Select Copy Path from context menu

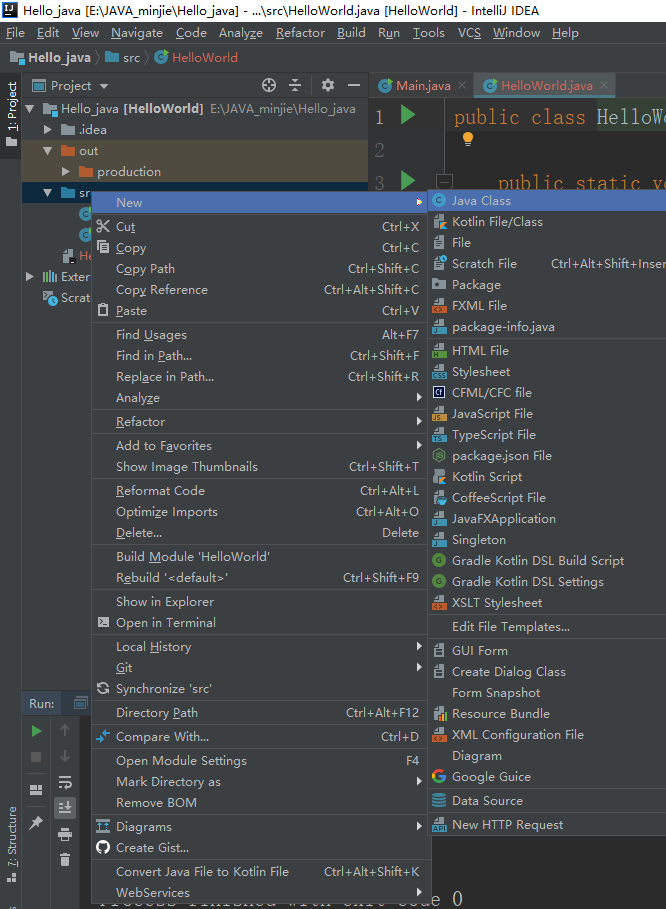260,269
